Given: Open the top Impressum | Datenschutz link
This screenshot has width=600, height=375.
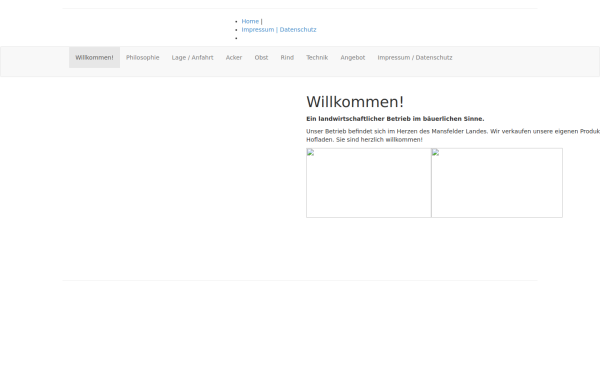Looking at the screenshot, I should (279, 30).
